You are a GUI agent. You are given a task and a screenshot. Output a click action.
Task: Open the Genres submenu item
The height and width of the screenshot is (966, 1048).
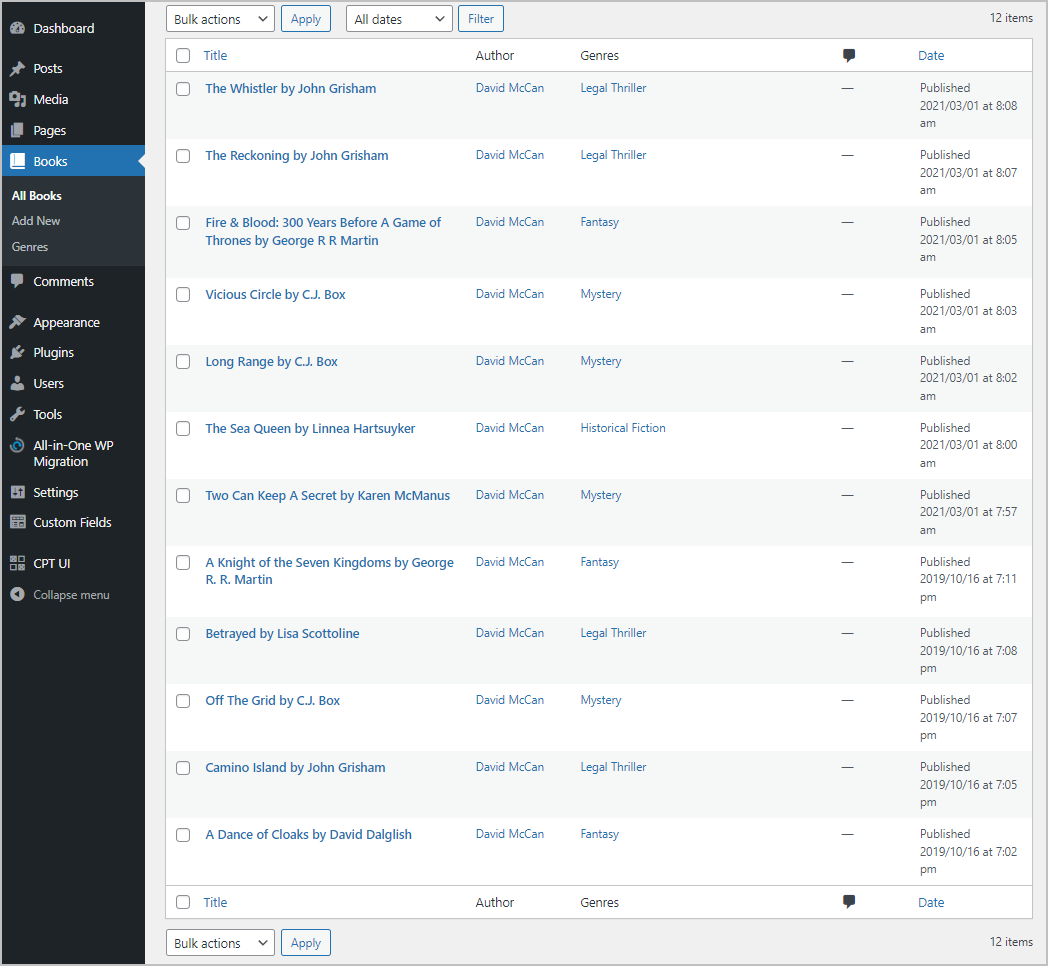click(x=30, y=246)
